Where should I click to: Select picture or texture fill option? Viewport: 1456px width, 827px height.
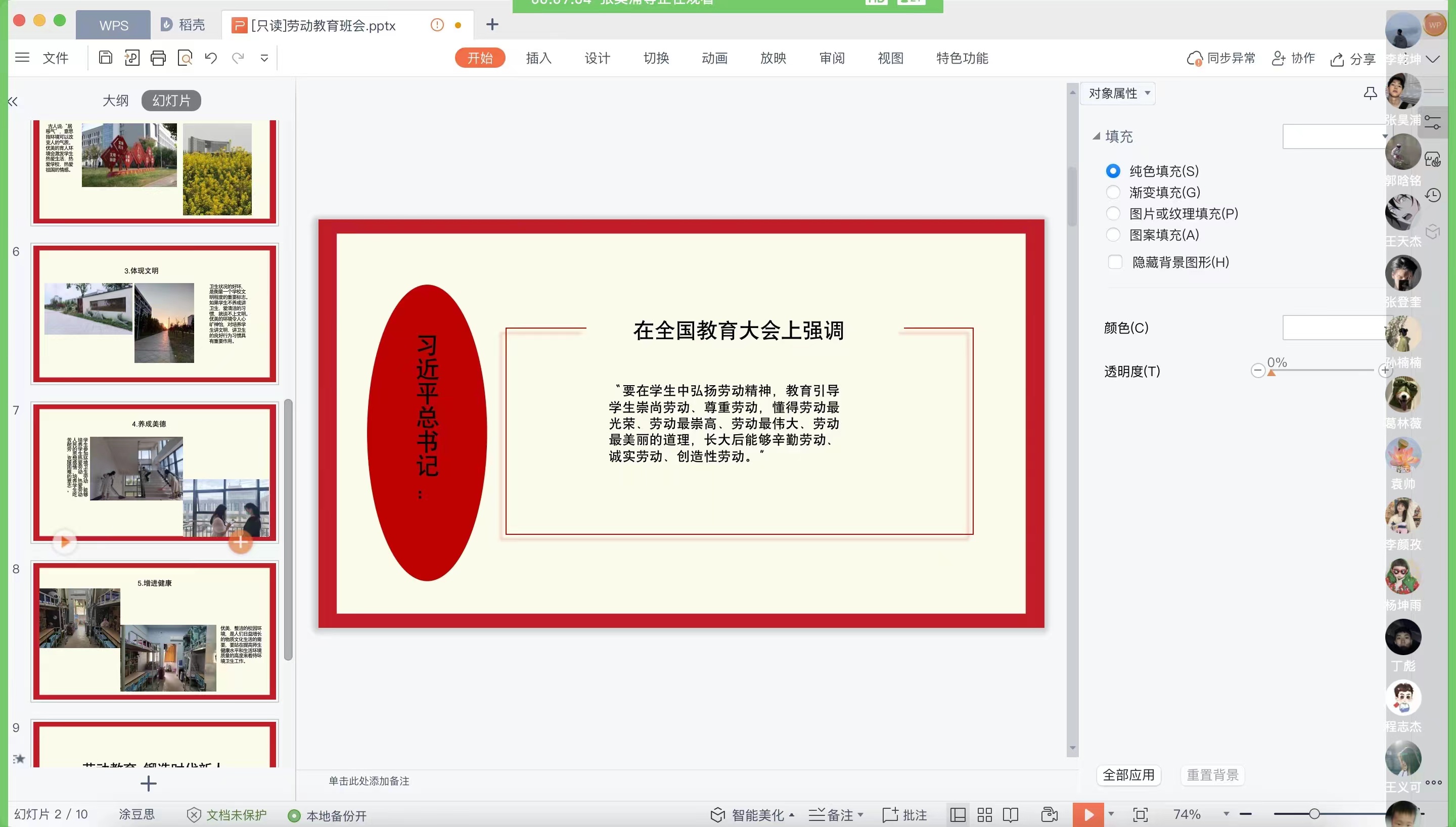point(1112,213)
